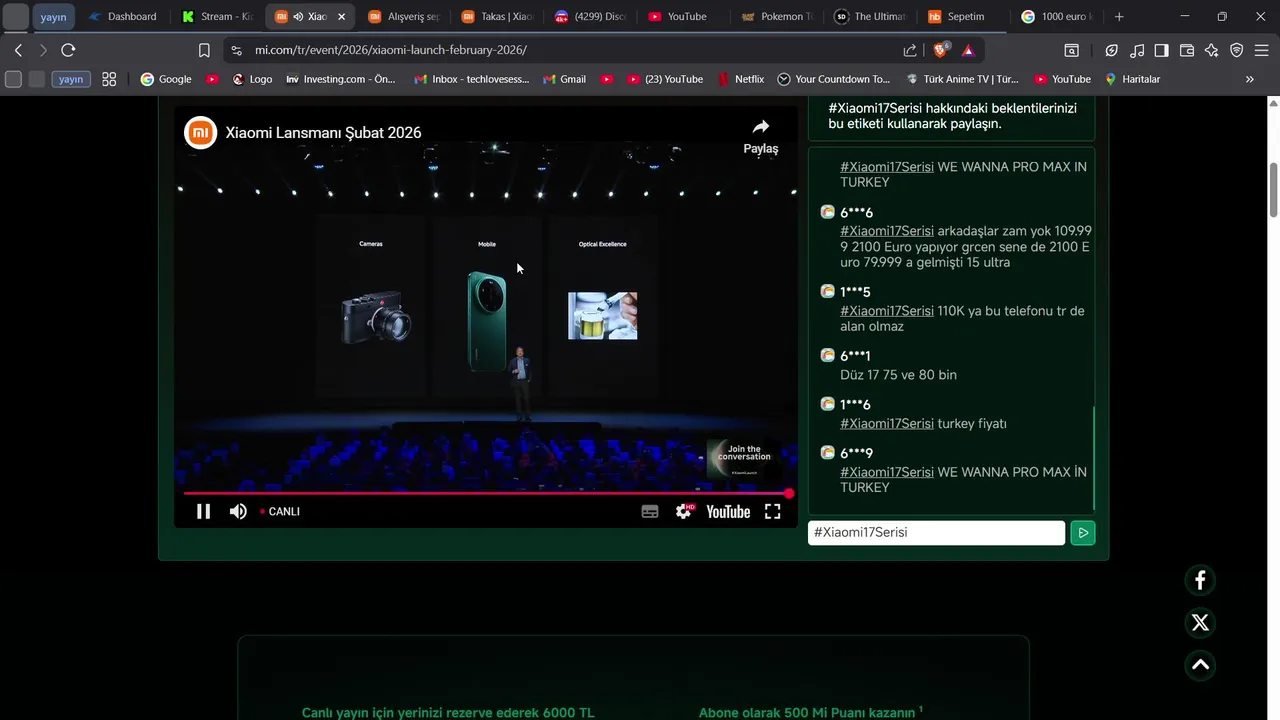Open the Inbox techlovesess bookmark
Screen dimensions: 1280x720
[x=471, y=79]
